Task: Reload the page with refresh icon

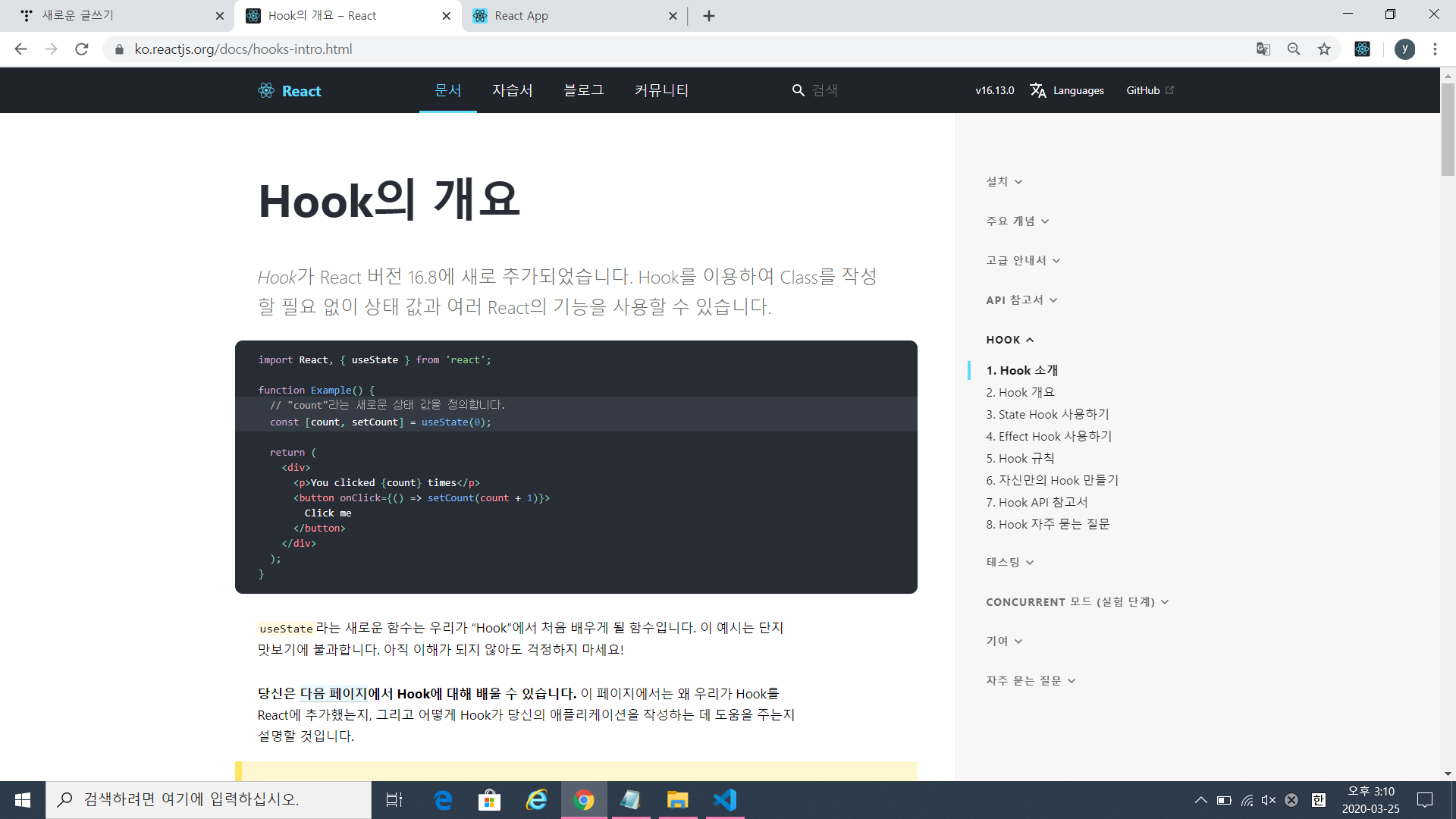Action: [x=82, y=49]
